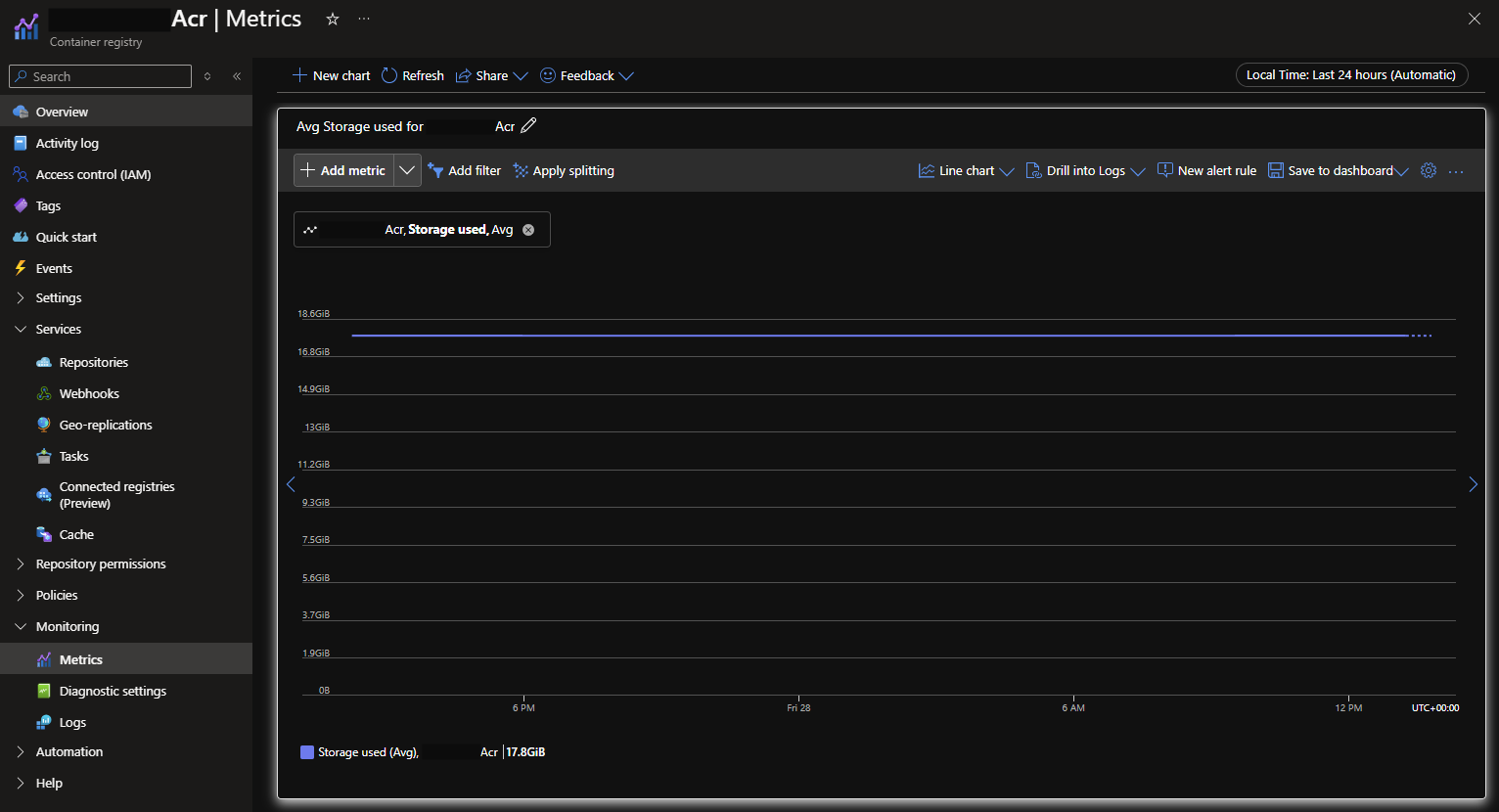The width and height of the screenshot is (1499, 812).
Task: Open Drill into Logs dropdown
Action: coord(1085,170)
